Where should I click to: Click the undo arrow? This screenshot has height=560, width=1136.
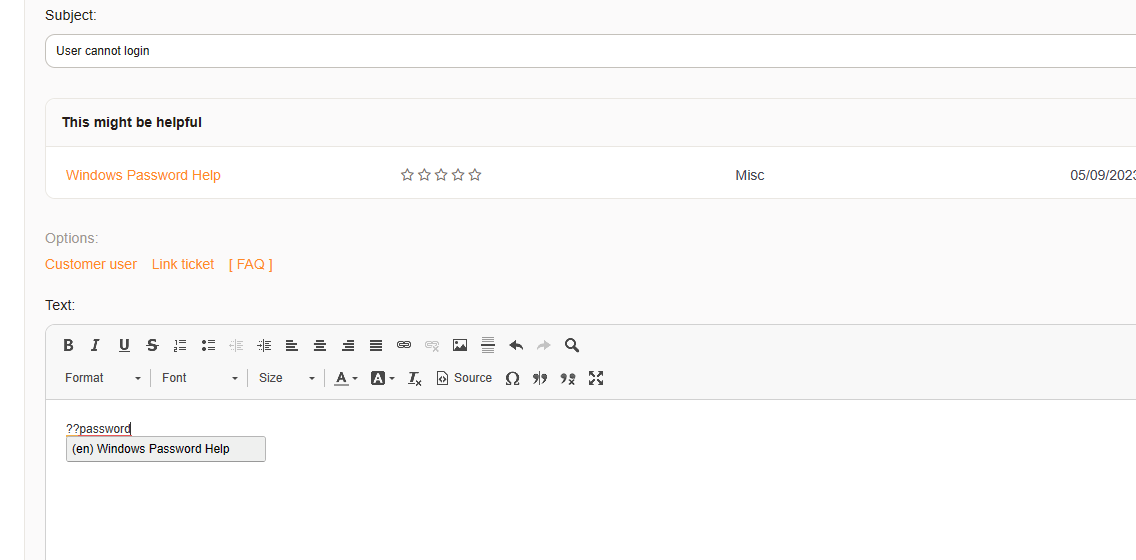pos(516,345)
